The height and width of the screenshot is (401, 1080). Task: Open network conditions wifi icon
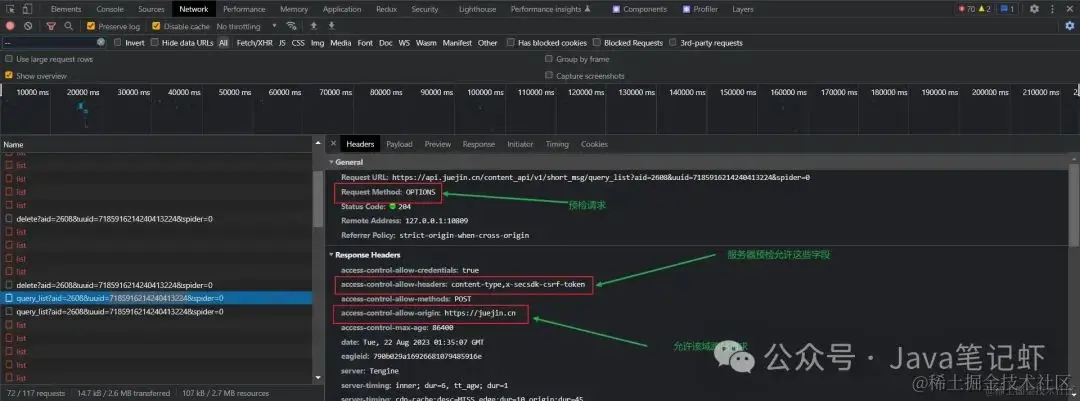291,26
